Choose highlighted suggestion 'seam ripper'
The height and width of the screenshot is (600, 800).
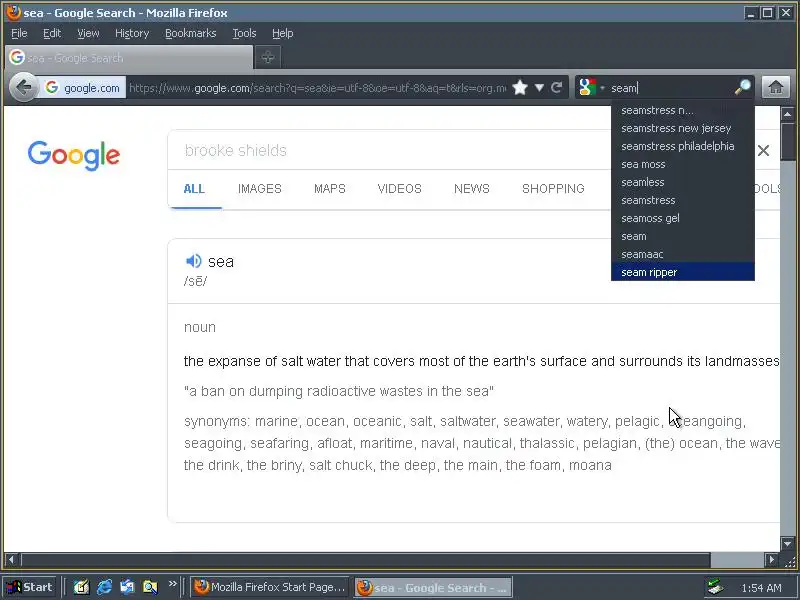(x=683, y=272)
